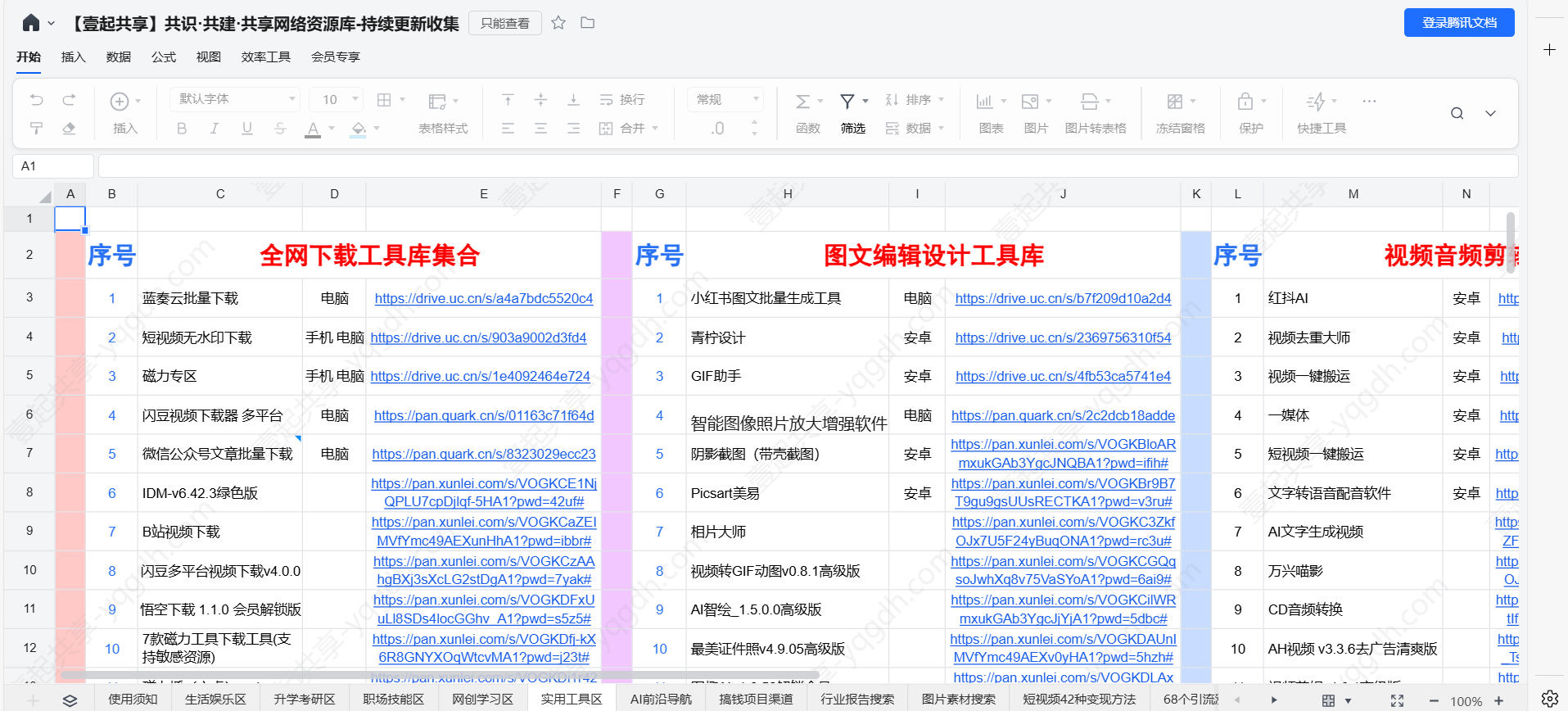
Task: Toggle 换行 text wrap
Action: pos(622,100)
